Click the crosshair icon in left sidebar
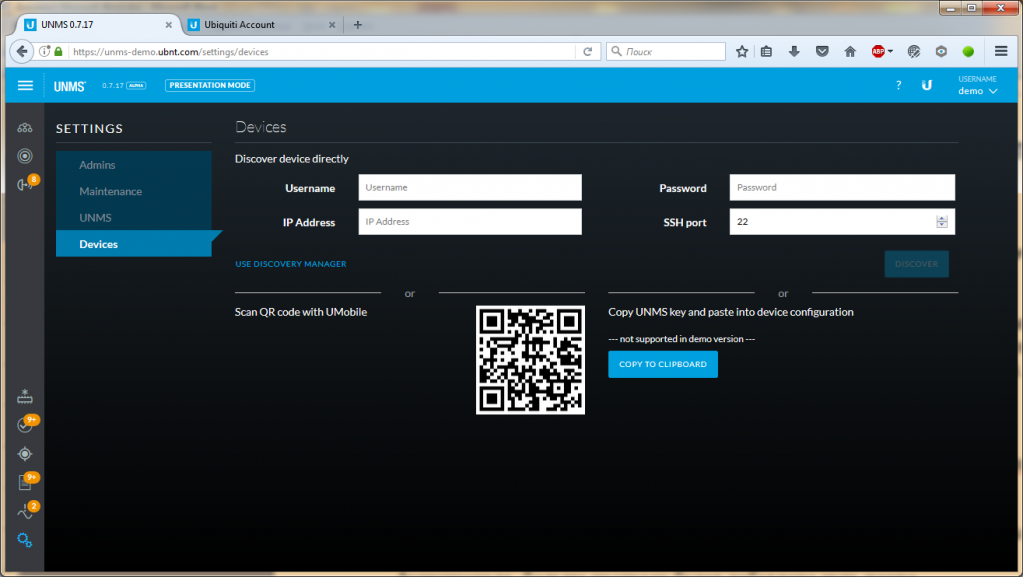This screenshot has width=1023, height=577. [25, 454]
